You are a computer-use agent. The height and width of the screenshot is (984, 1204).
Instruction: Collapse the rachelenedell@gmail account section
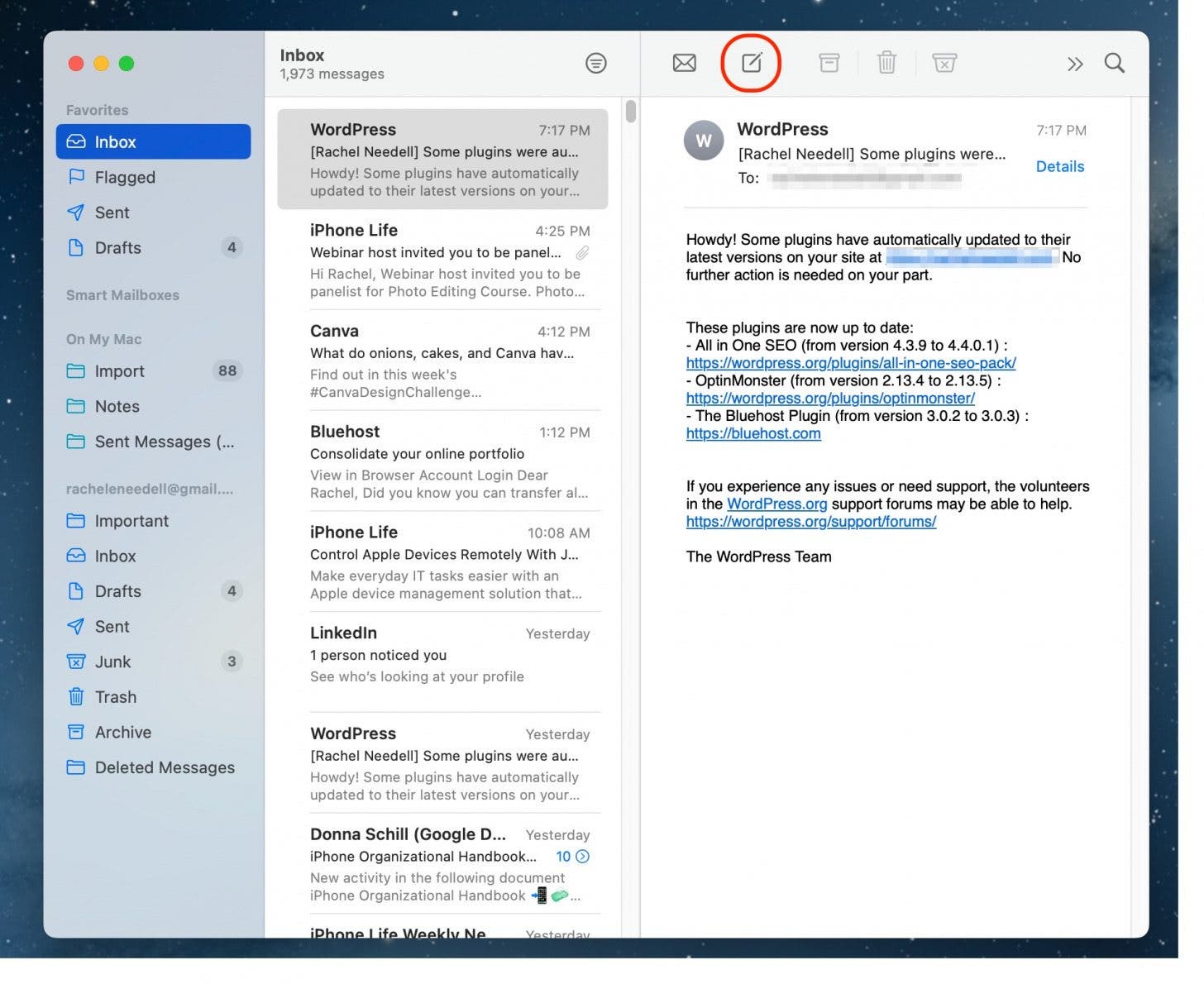point(149,489)
